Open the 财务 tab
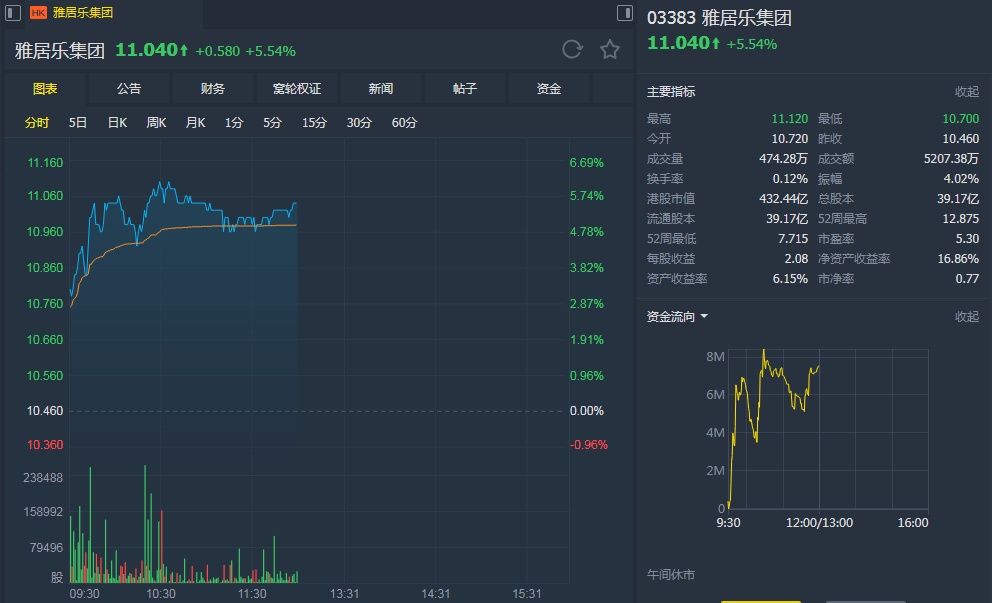992x603 pixels. [x=213, y=89]
